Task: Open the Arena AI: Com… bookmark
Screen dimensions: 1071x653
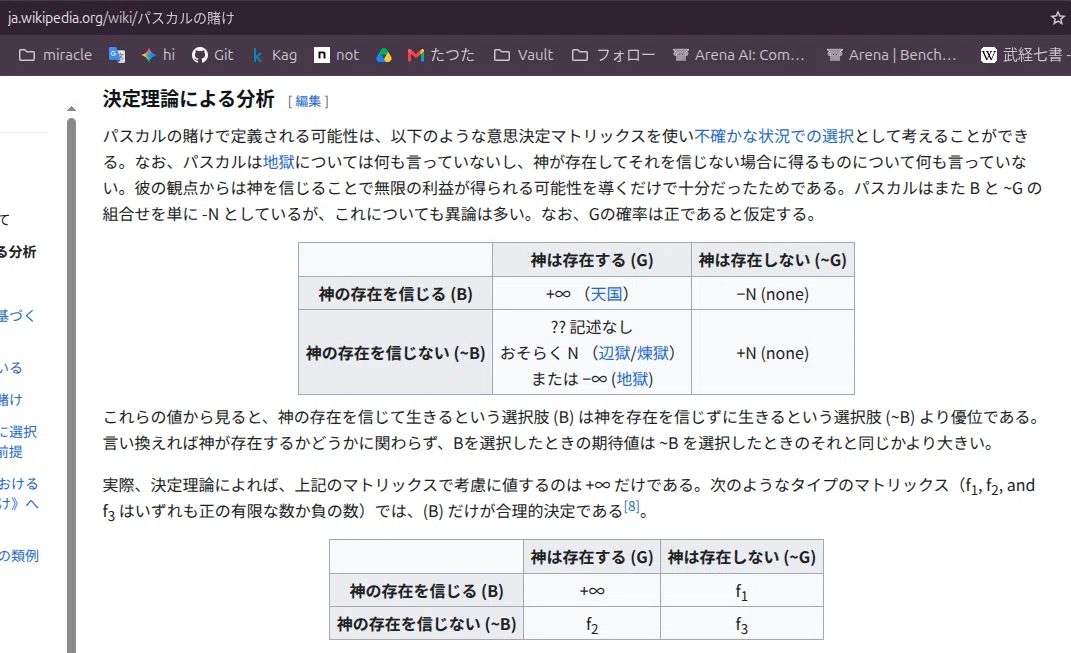Action: click(738, 55)
